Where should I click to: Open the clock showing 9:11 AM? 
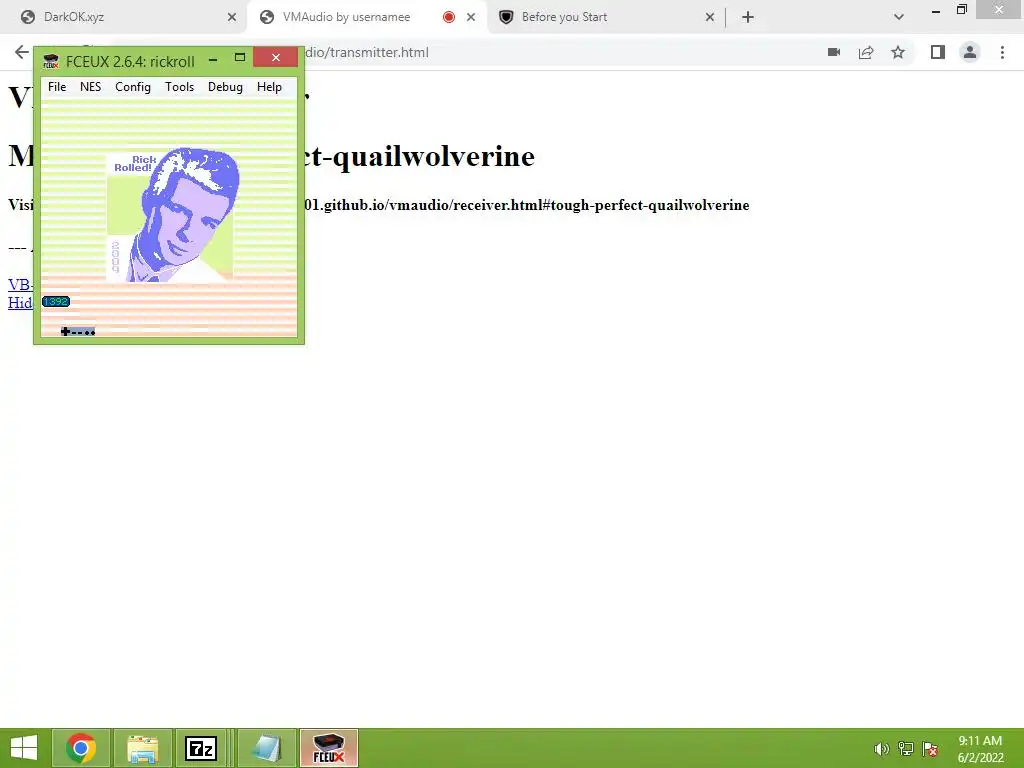(x=980, y=749)
